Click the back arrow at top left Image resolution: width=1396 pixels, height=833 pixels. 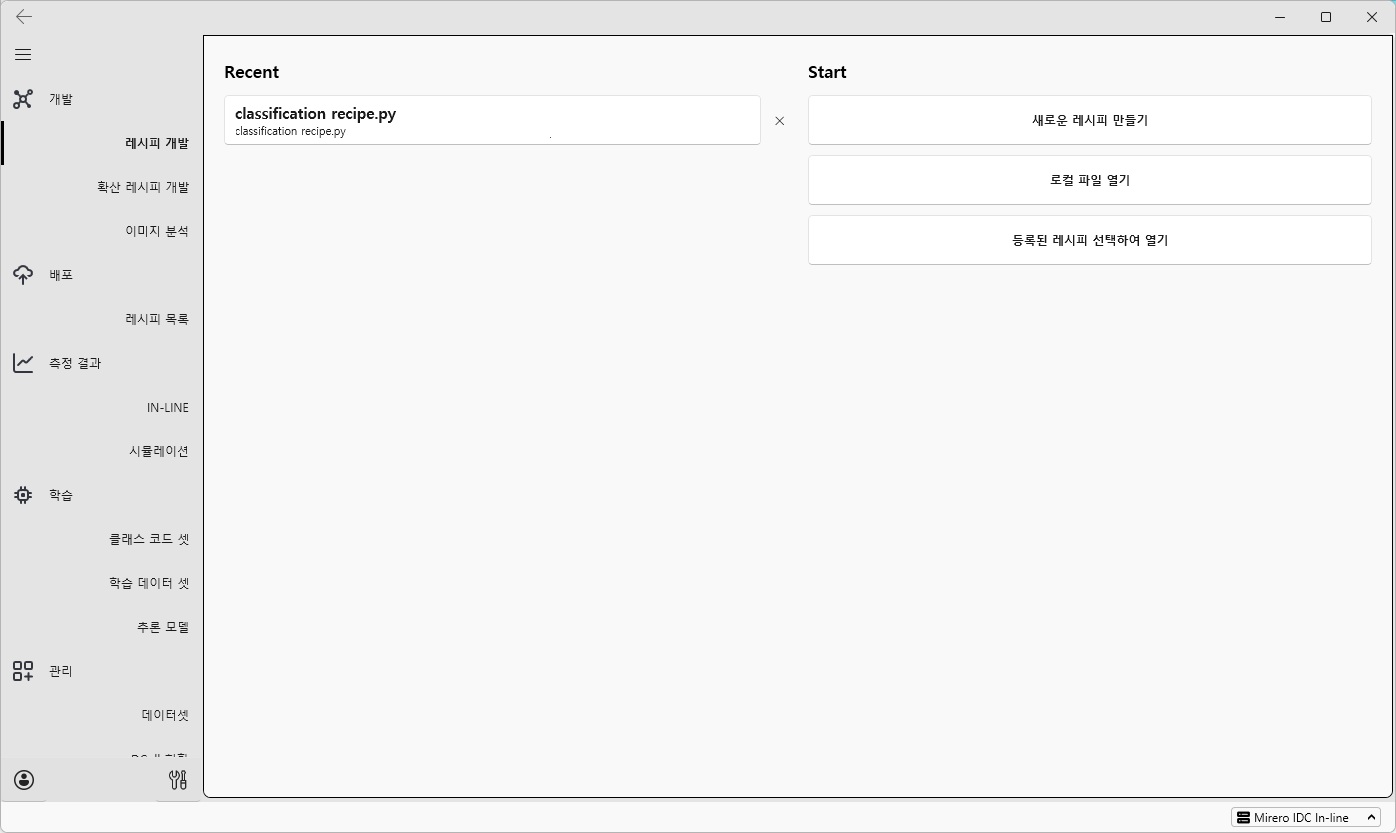pyautogui.click(x=23, y=17)
